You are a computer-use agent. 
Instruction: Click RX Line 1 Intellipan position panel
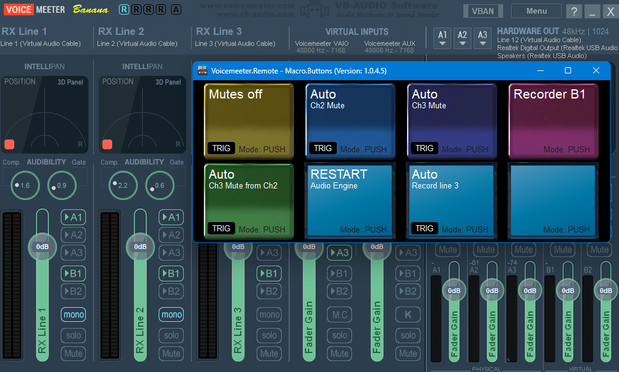[x=44, y=115]
